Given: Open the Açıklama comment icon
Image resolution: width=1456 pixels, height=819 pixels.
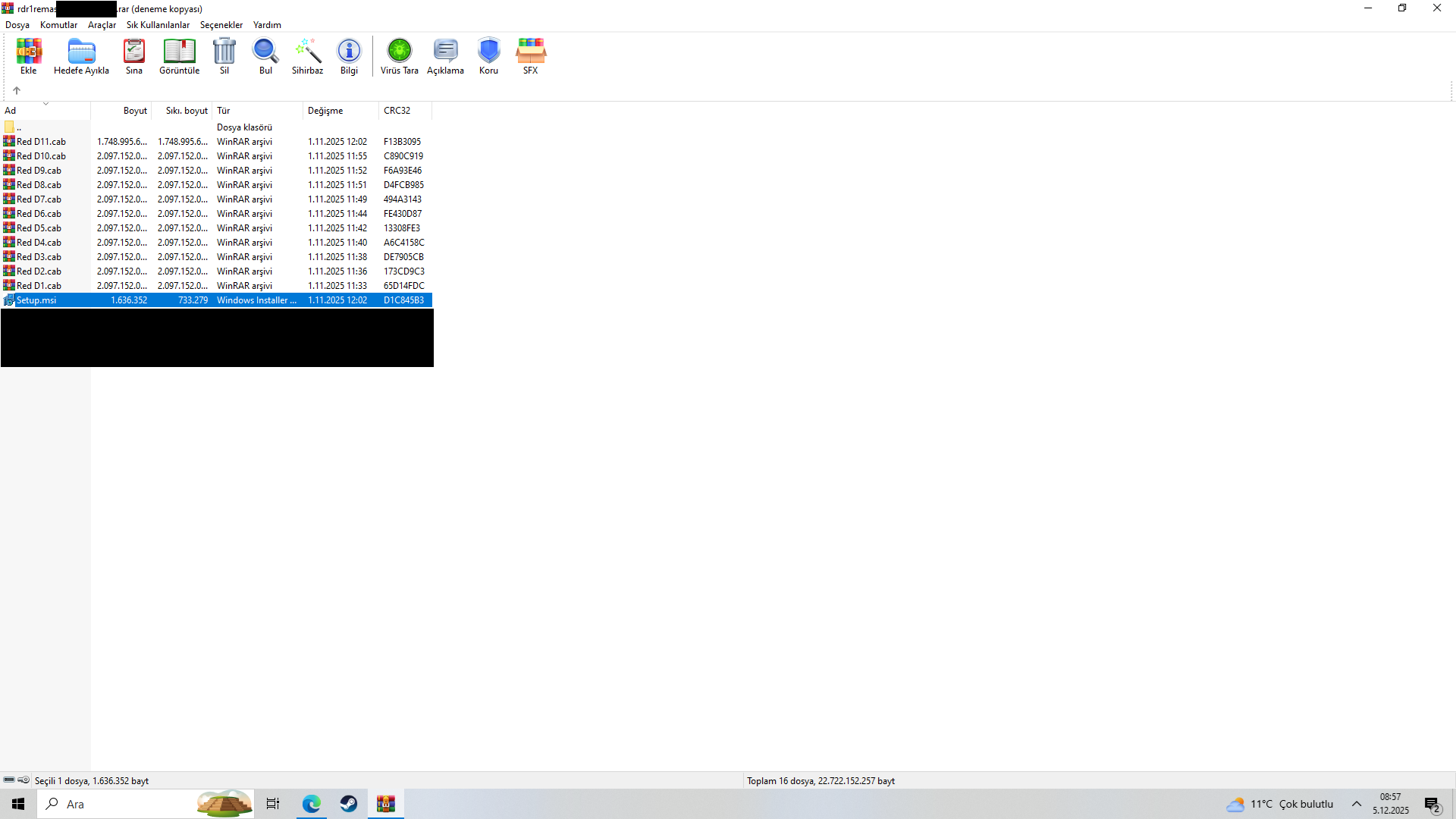Looking at the screenshot, I should (445, 52).
